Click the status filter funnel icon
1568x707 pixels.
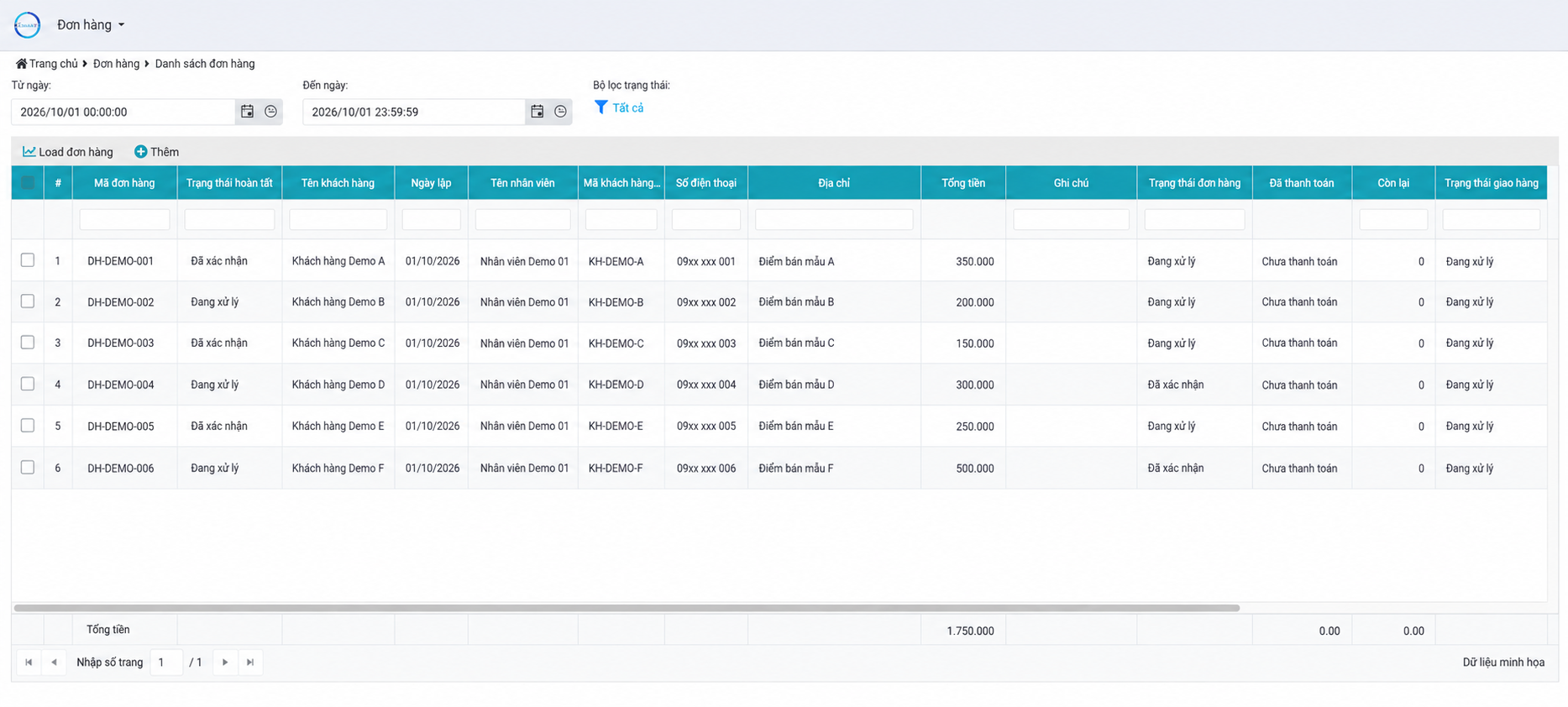pos(600,107)
